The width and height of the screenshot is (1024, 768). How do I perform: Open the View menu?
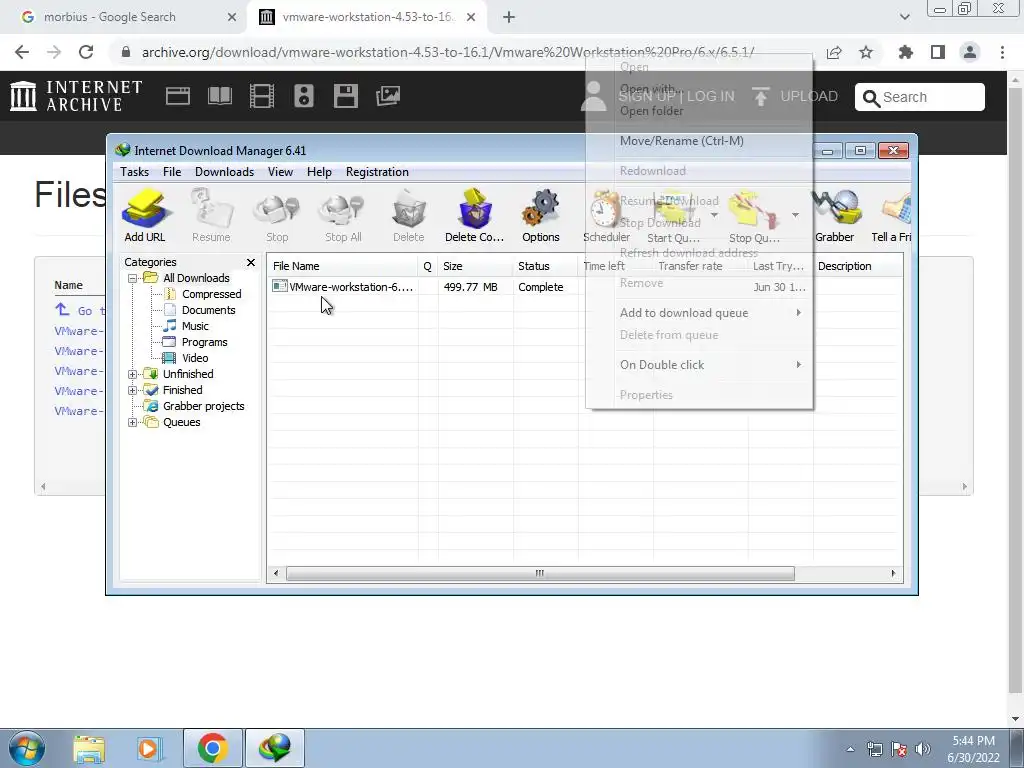[x=280, y=172]
